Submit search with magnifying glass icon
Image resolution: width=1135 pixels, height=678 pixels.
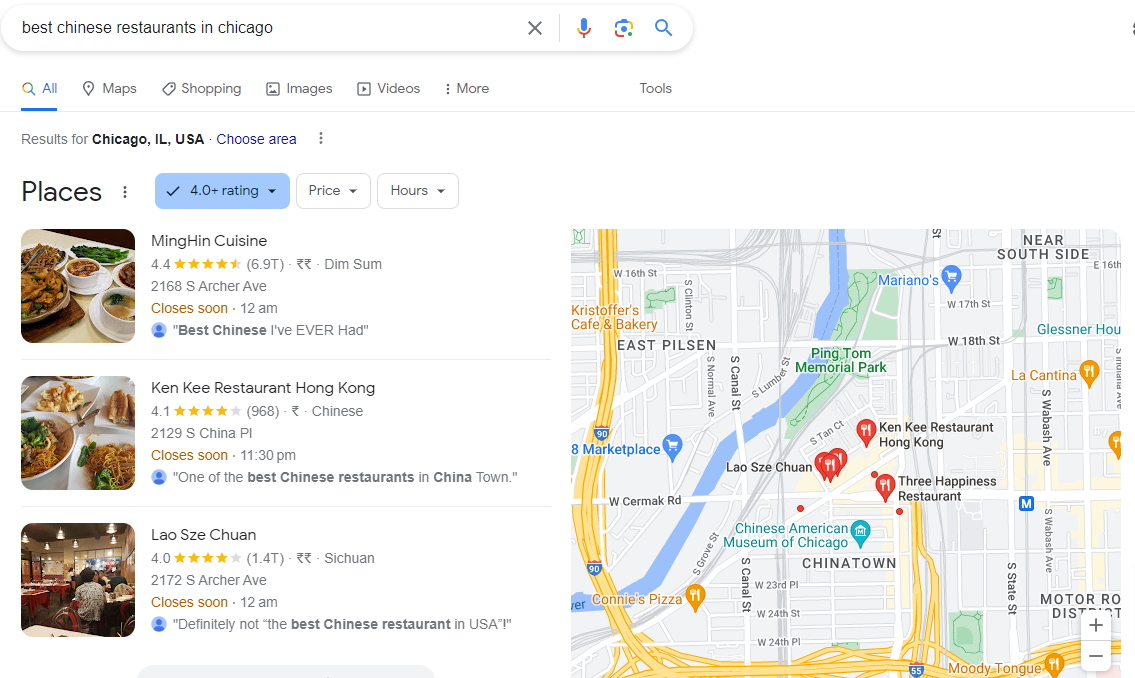(x=663, y=27)
